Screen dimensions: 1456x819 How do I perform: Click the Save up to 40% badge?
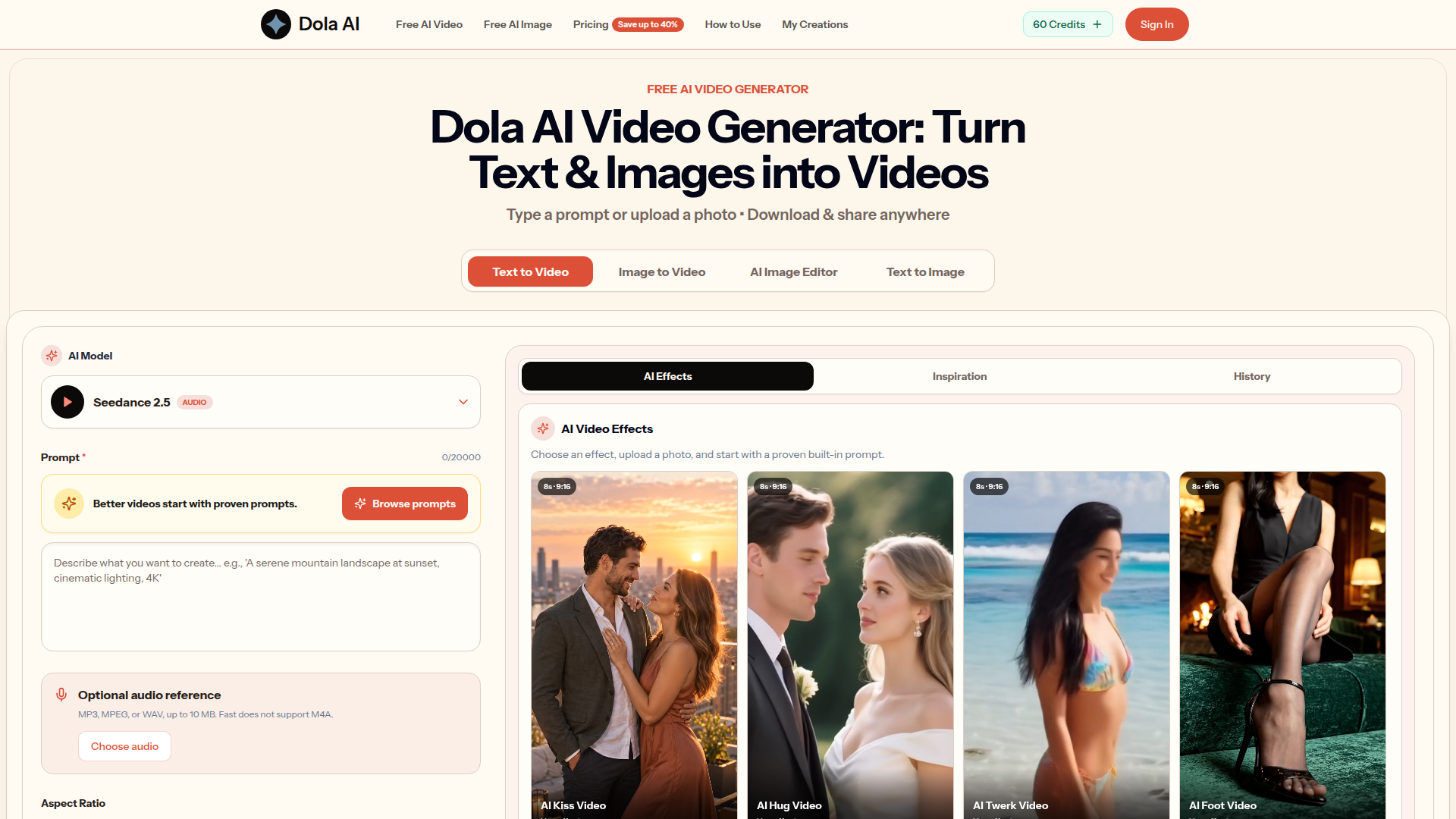click(x=648, y=24)
